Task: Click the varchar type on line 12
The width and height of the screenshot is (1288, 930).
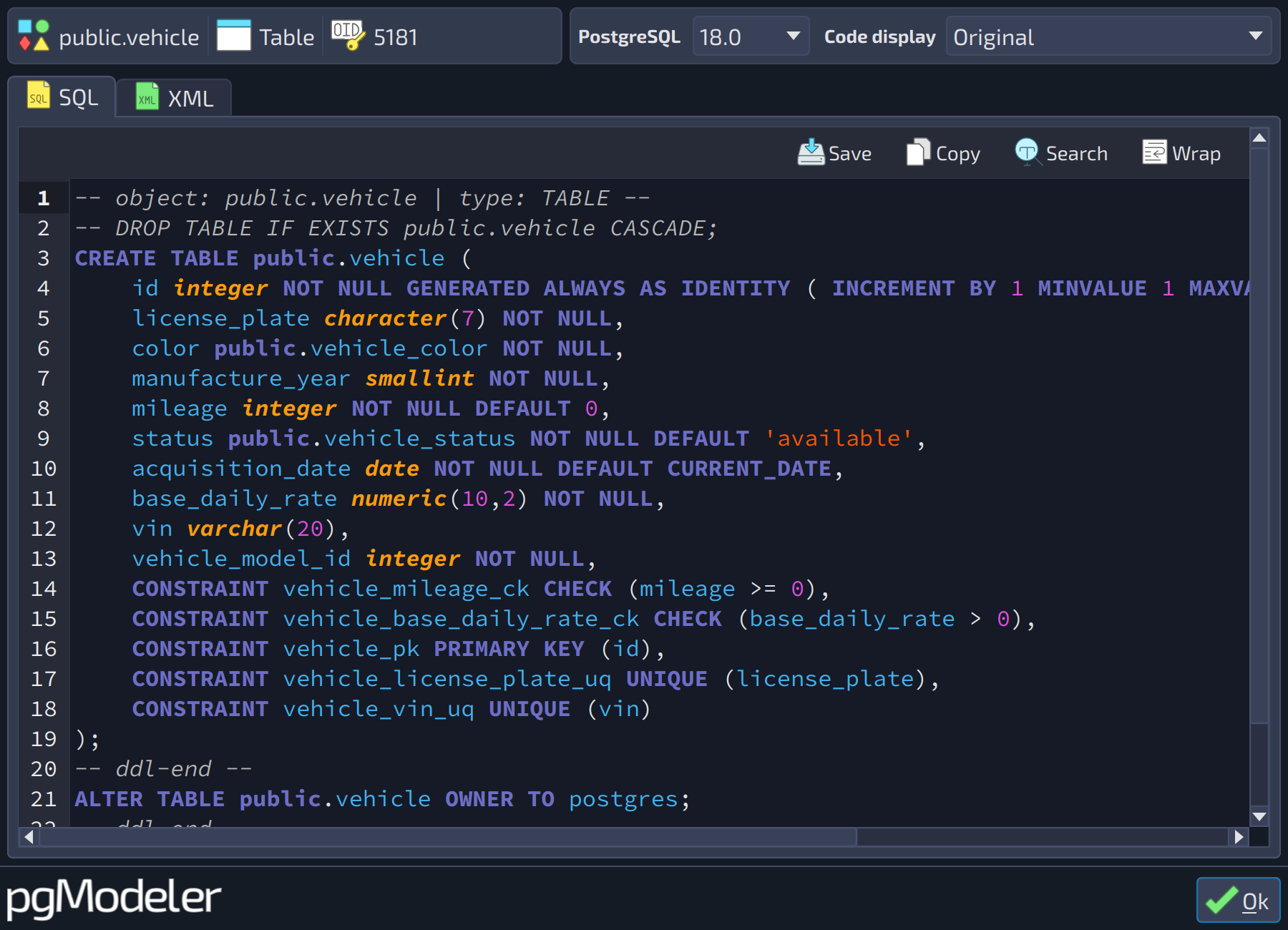Action: point(234,529)
